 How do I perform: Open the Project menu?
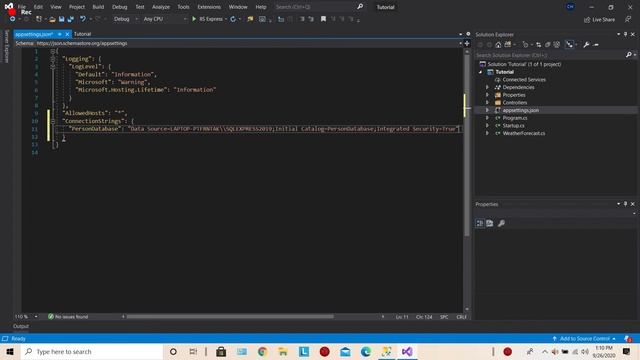pos(77,7)
